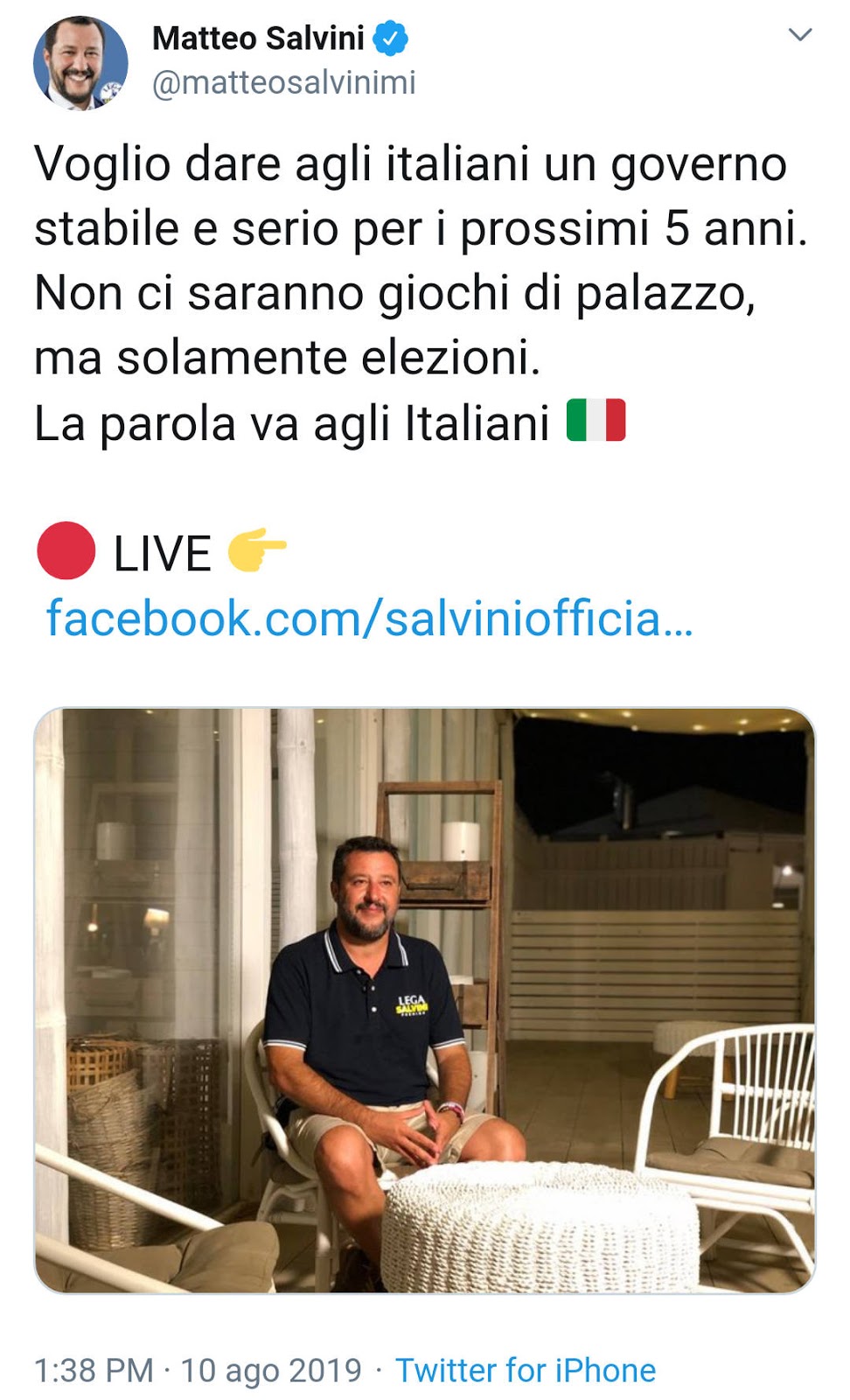The width and height of the screenshot is (850, 1400).
Task: Click the 10 ago 2019 date
Action: (271, 1370)
